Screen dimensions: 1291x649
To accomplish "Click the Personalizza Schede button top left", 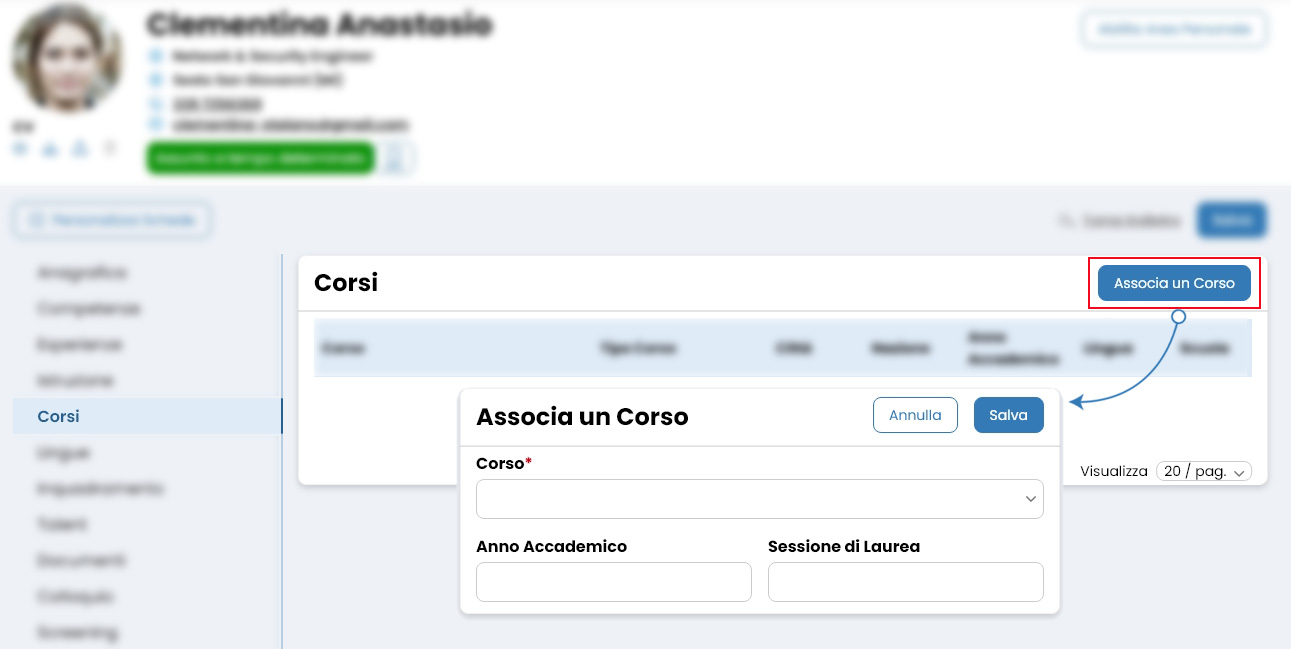I will (x=111, y=219).
